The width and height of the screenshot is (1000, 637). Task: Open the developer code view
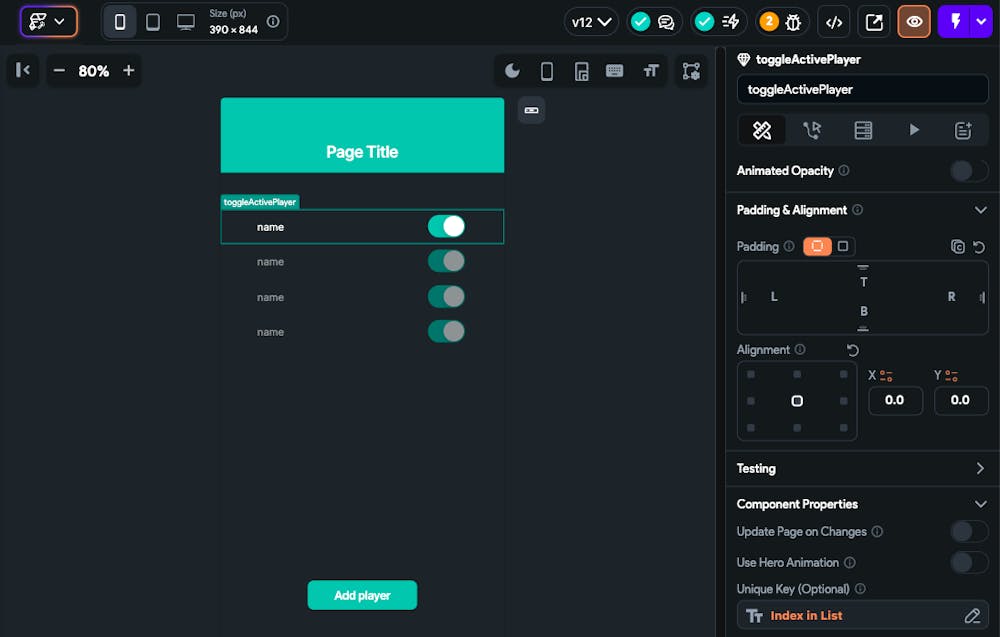834,22
